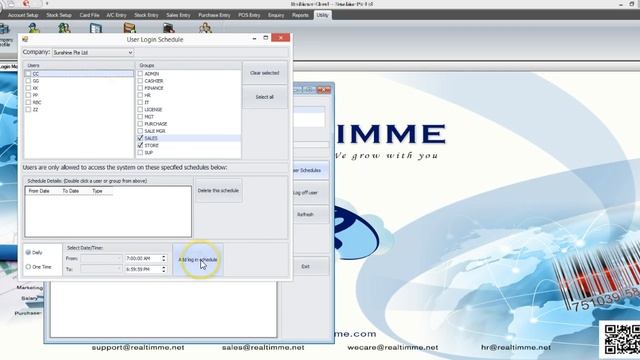Screen dimensions: 640x360
Task: Click the Type column header
Action: 97,191
